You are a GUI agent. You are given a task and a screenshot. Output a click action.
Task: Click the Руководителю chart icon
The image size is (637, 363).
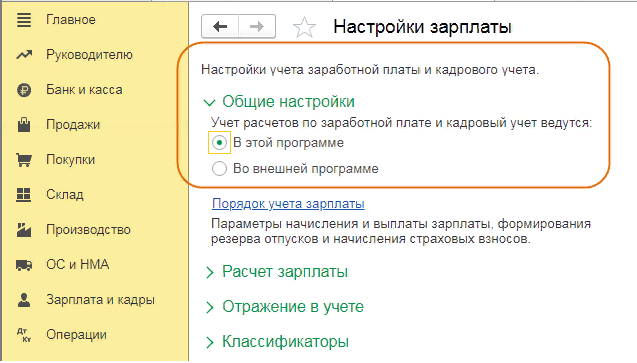tap(24, 55)
